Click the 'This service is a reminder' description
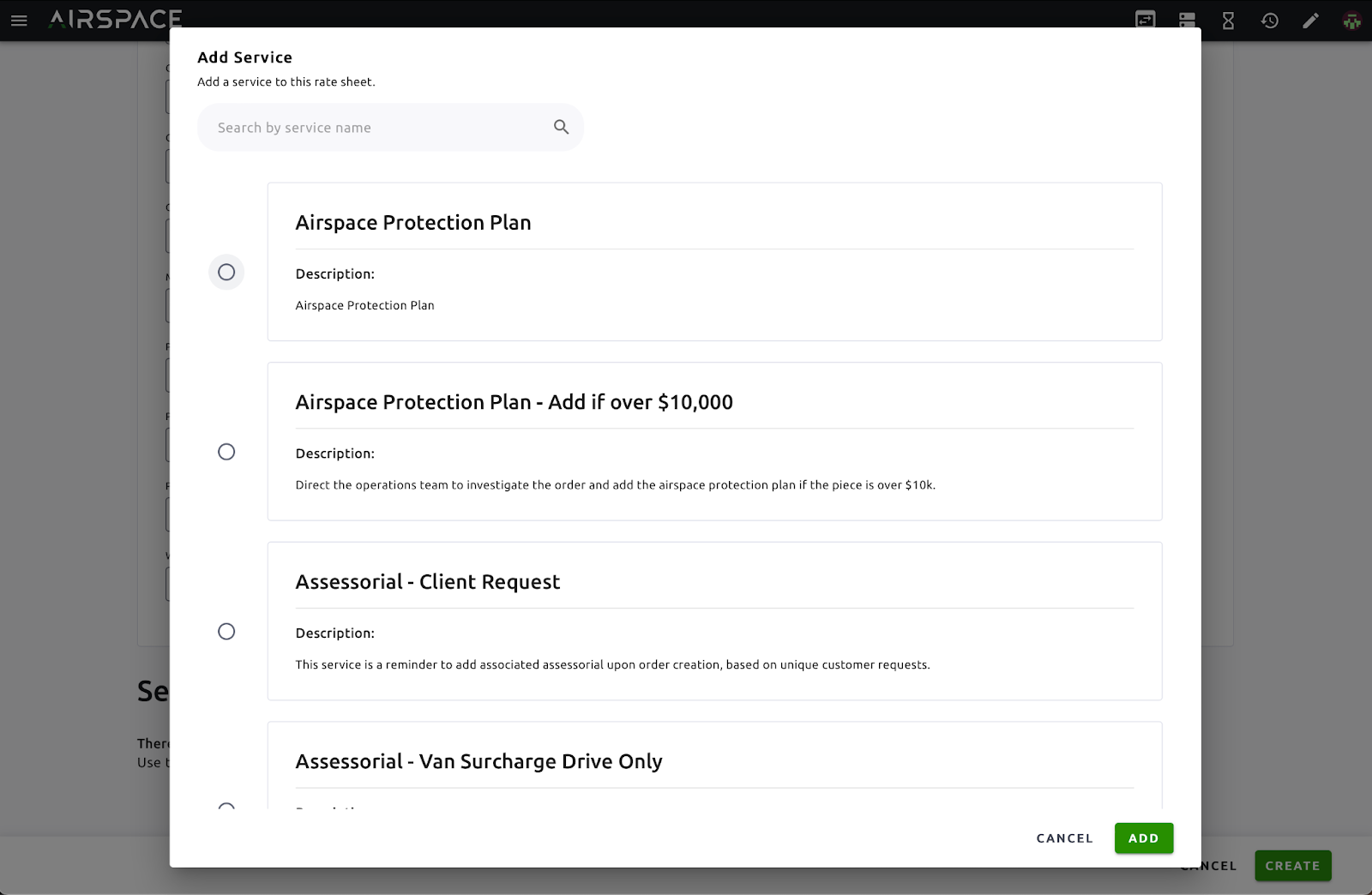 [x=613, y=664]
